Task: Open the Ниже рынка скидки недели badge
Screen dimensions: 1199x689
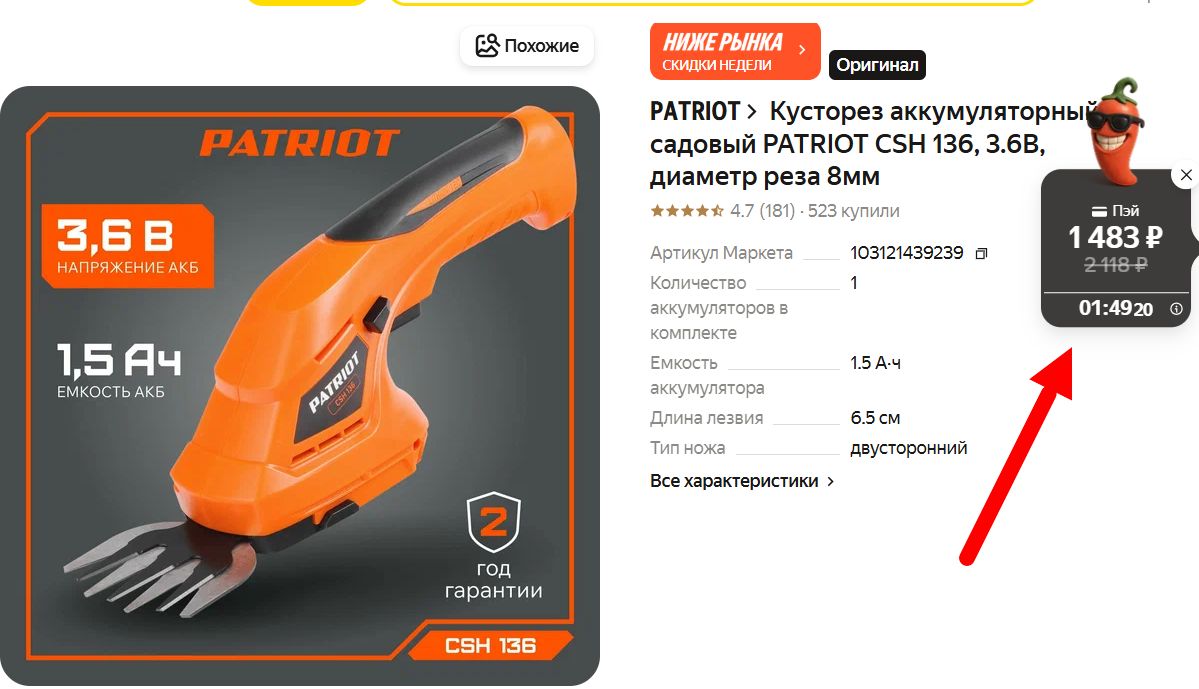Action: tap(735, 51)
